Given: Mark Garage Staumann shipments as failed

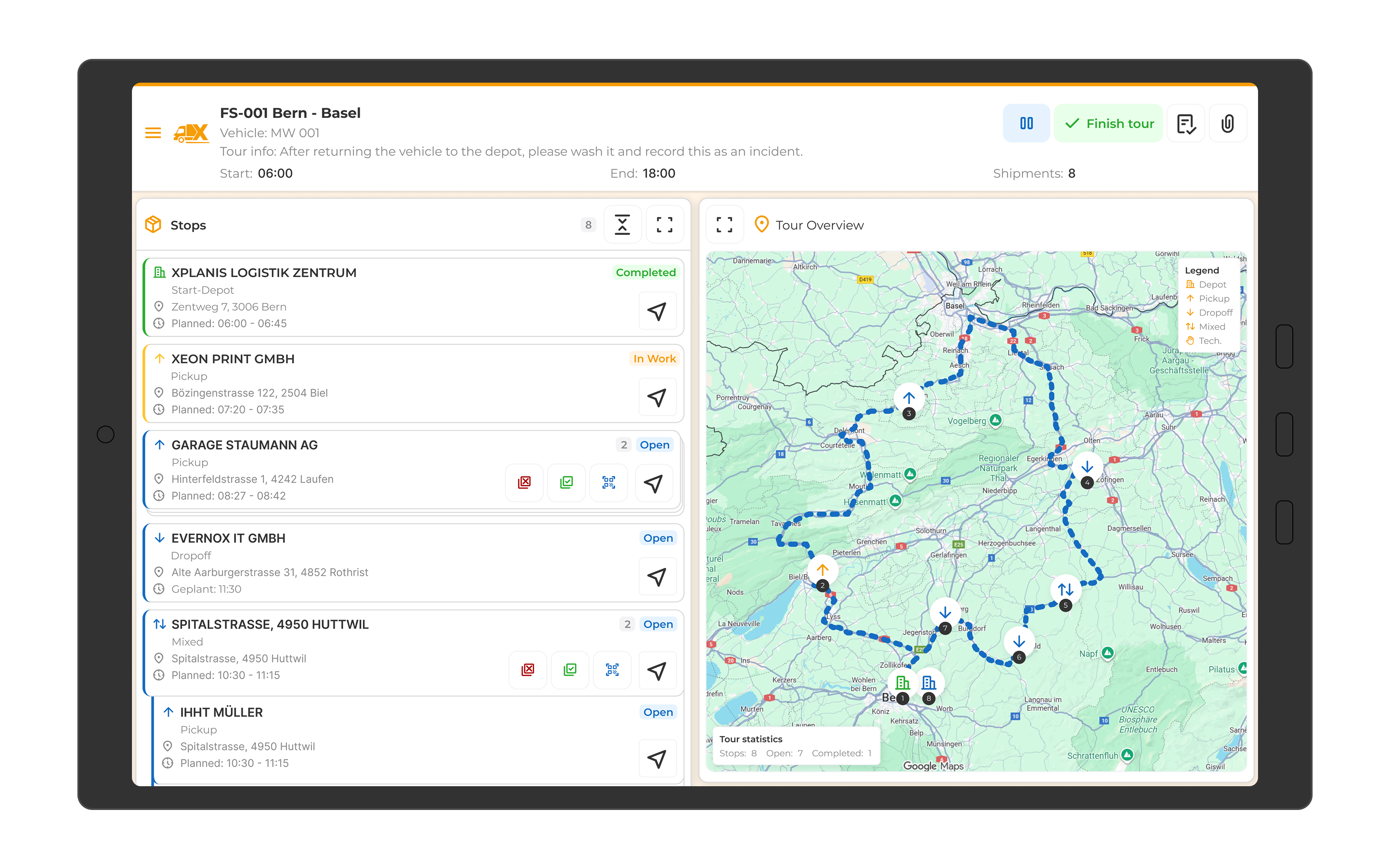Looking at the screenshot, I should tap(524, 483).
